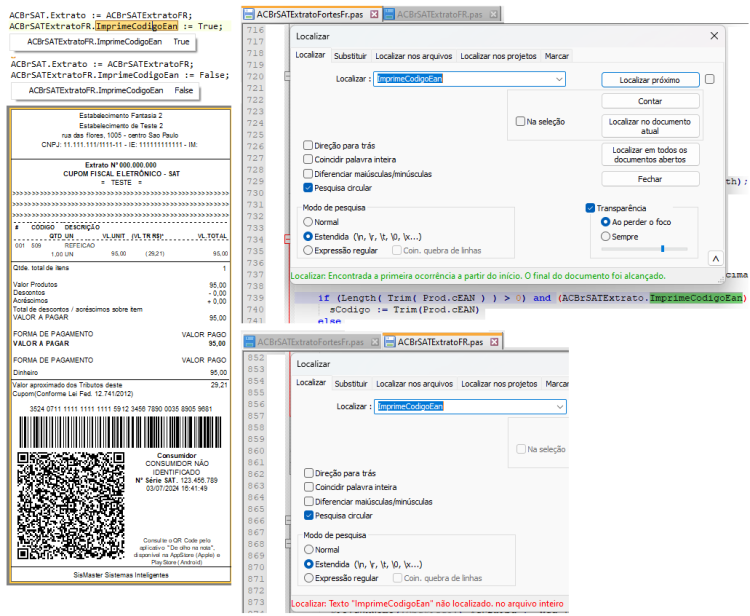The height and width of the screenshot is (616, 750).
Task: Enable Diferenciar maiúsculas/minúsculas in the lower dialog
Action: click(309, 501)
